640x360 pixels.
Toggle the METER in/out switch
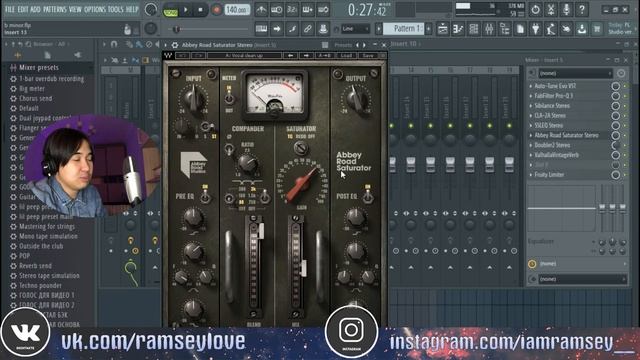click(x=229, y=98)
